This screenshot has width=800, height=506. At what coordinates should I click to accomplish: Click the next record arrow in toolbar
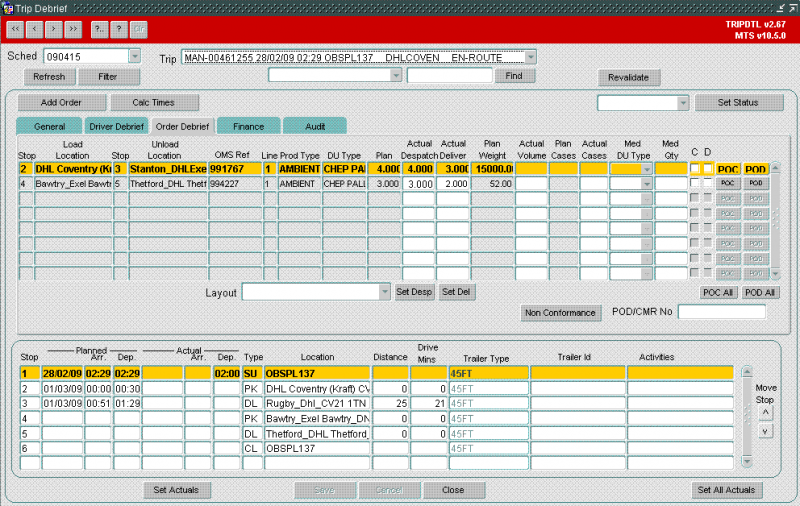[54, 29]
